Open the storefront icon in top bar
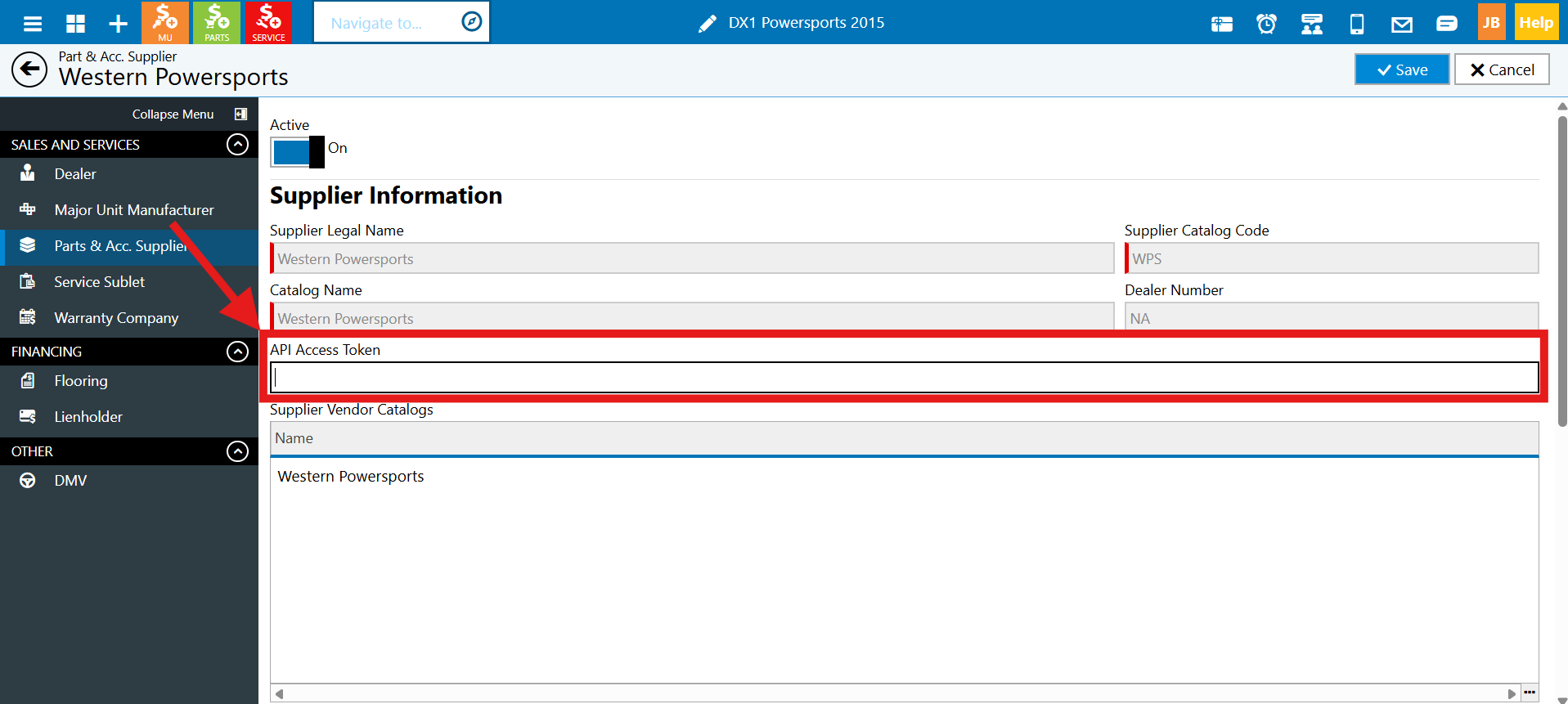 coord(1312,24)
